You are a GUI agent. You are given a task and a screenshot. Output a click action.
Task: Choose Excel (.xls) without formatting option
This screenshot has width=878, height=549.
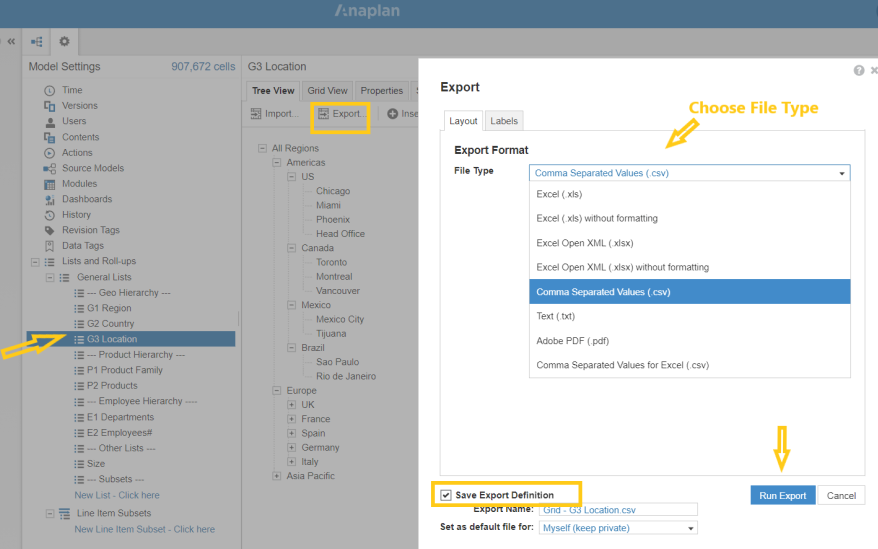(689, 218)
